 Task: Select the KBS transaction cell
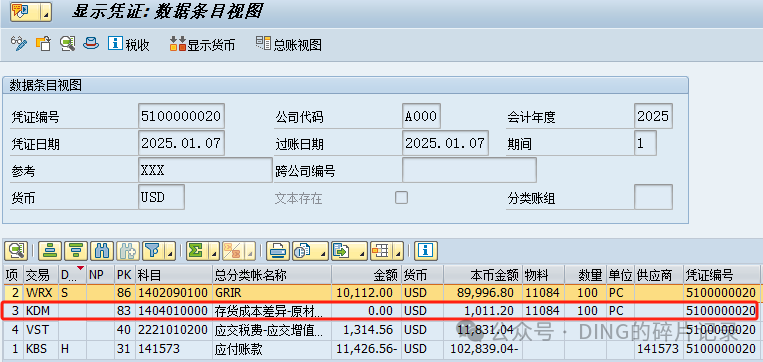coord(40,349)
